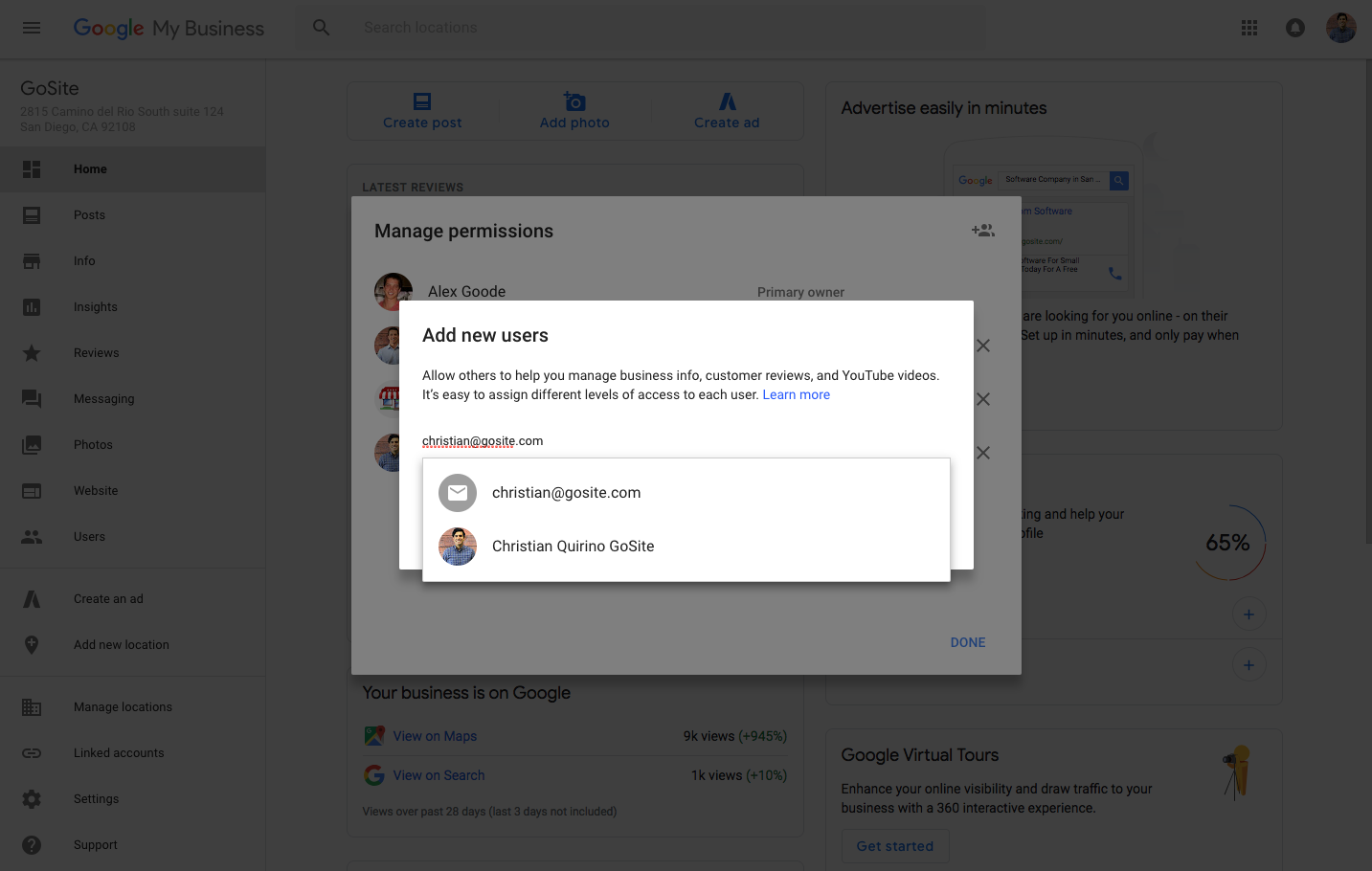Click Alex Goode's avatar

394,292
